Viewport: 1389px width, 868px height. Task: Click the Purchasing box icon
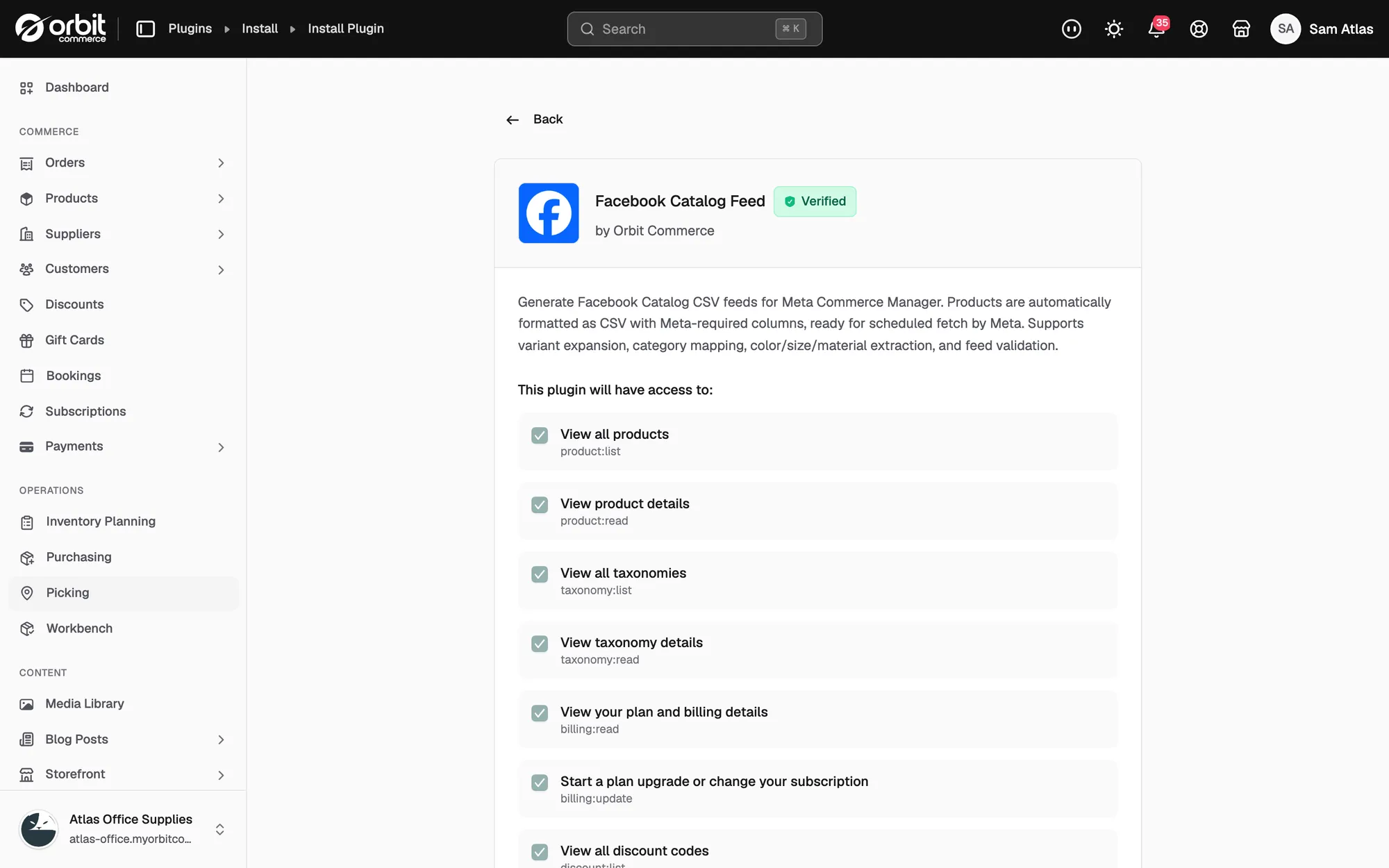tap(27, 558)
